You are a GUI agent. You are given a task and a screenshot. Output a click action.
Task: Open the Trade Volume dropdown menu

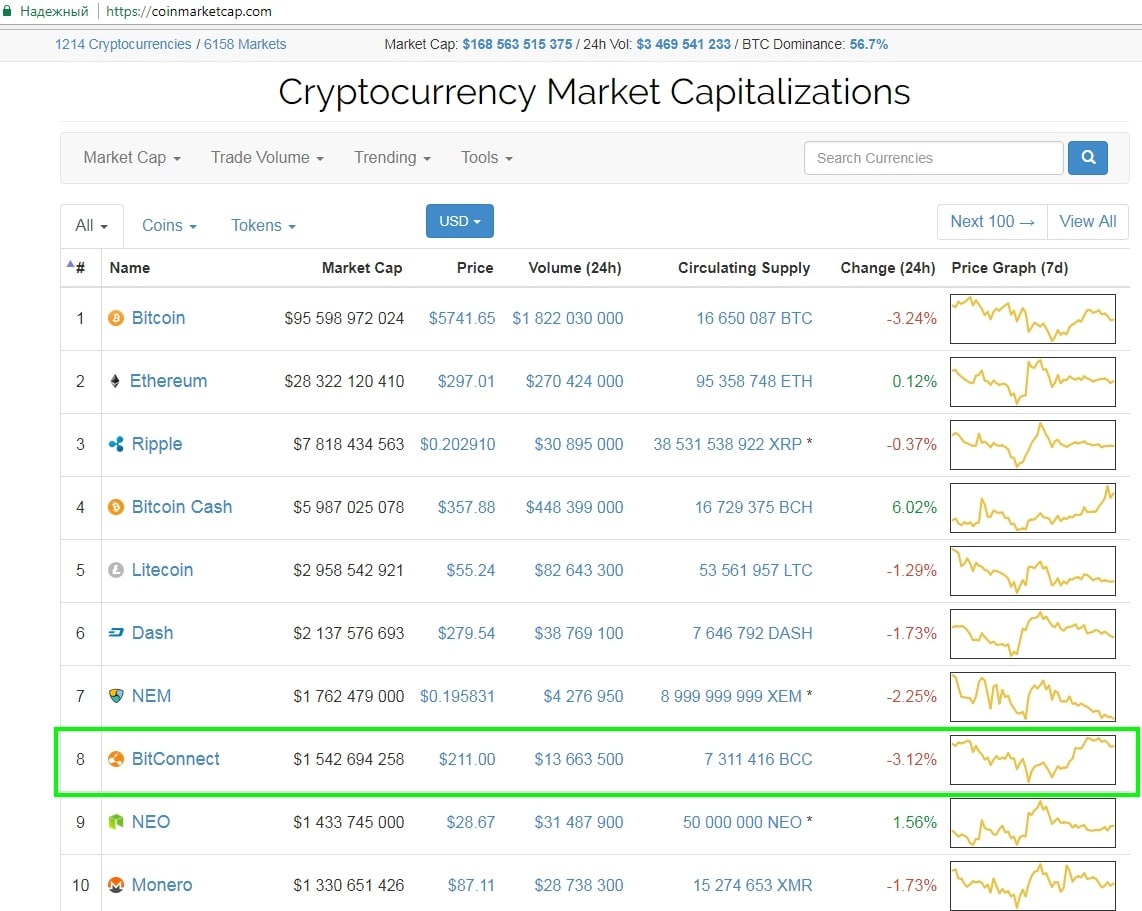pos(267,157)
